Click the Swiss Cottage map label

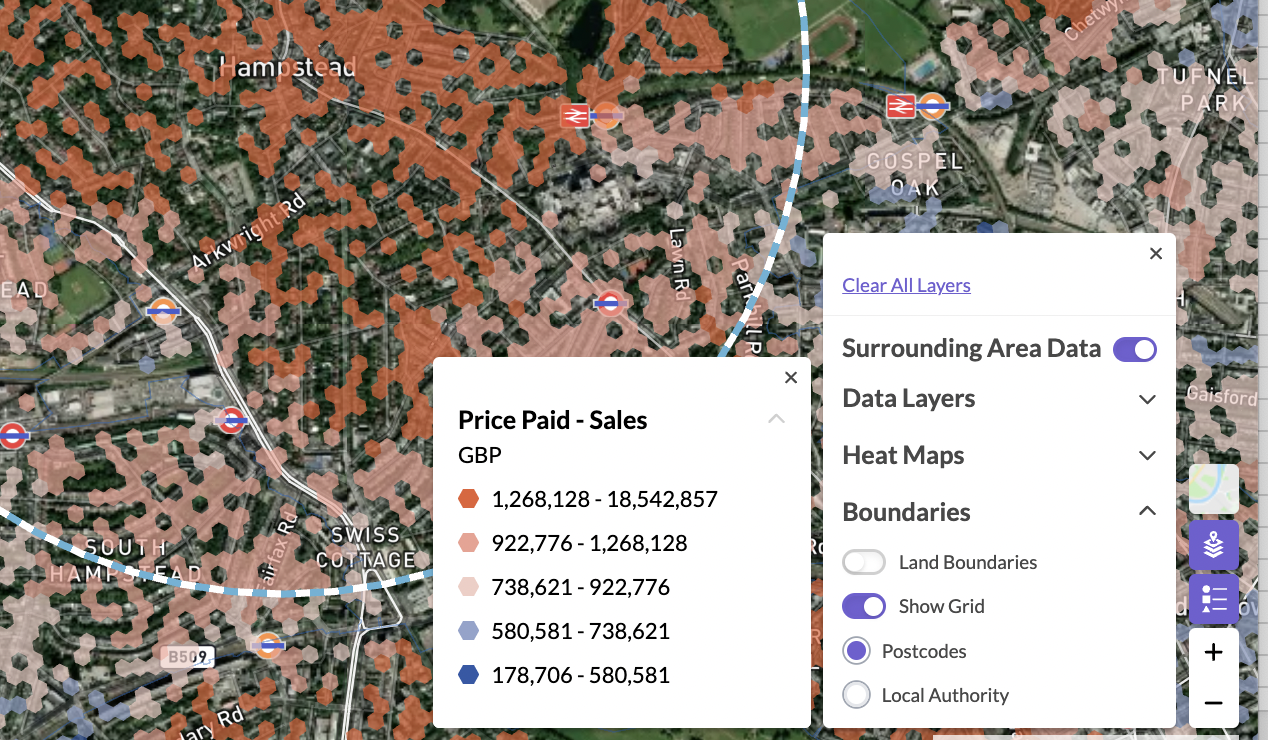click(x=366, y=547)
